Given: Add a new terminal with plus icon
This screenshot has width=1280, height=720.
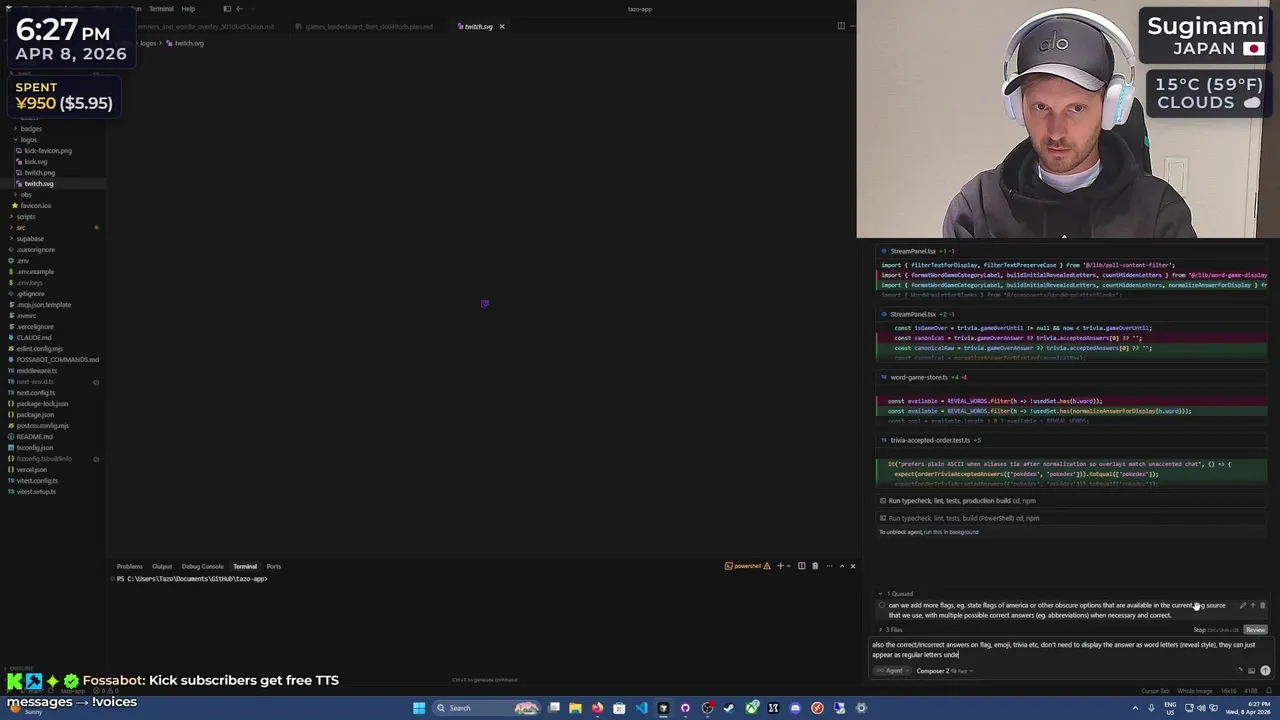Looking at the screenshot, I should click(781, 566).
